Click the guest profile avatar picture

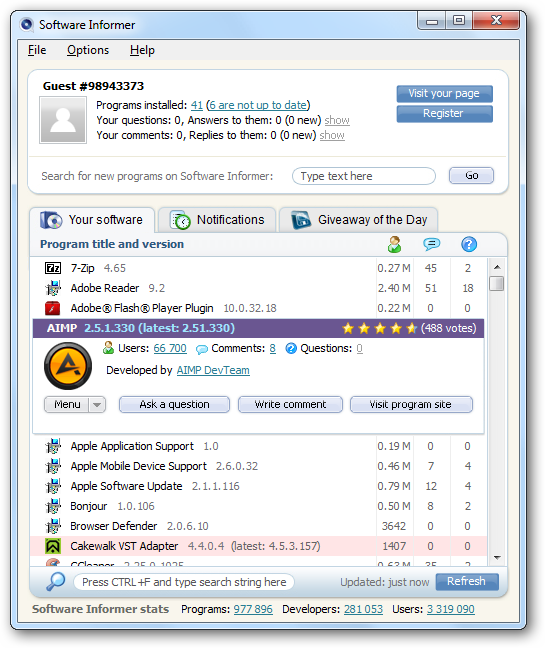(63, 120)
